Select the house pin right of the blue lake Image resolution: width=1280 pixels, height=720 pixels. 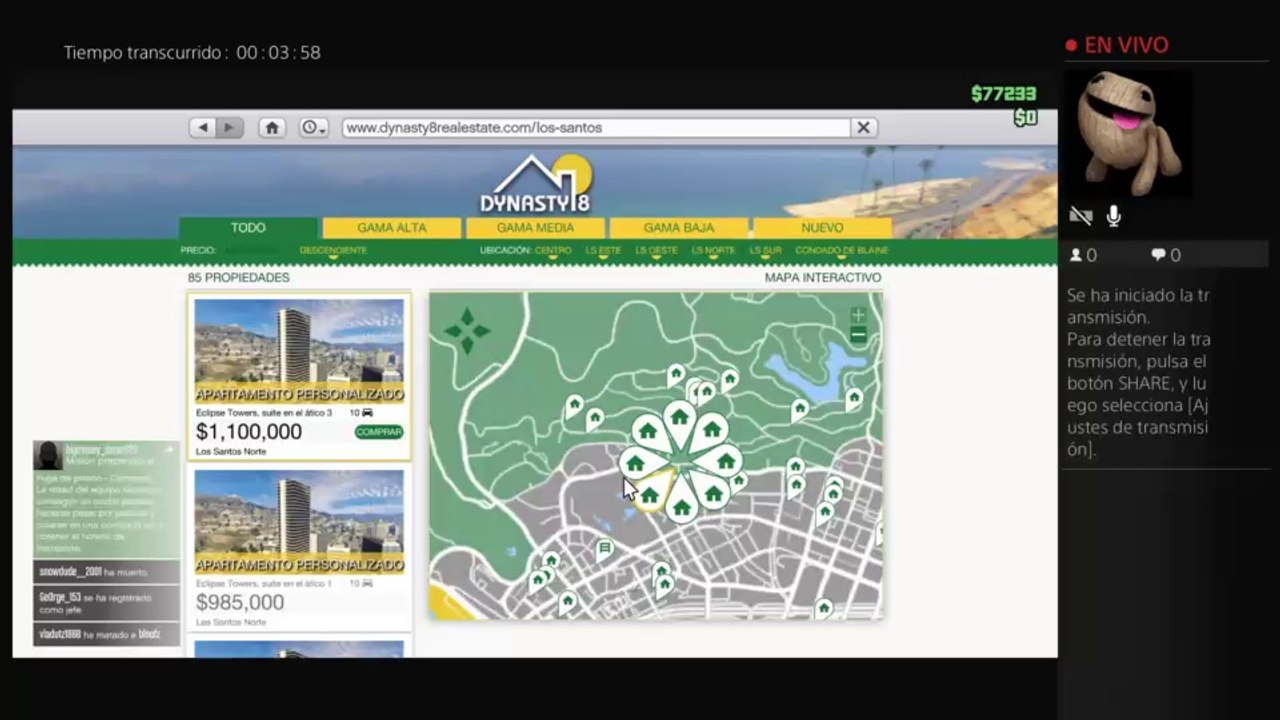854,398
